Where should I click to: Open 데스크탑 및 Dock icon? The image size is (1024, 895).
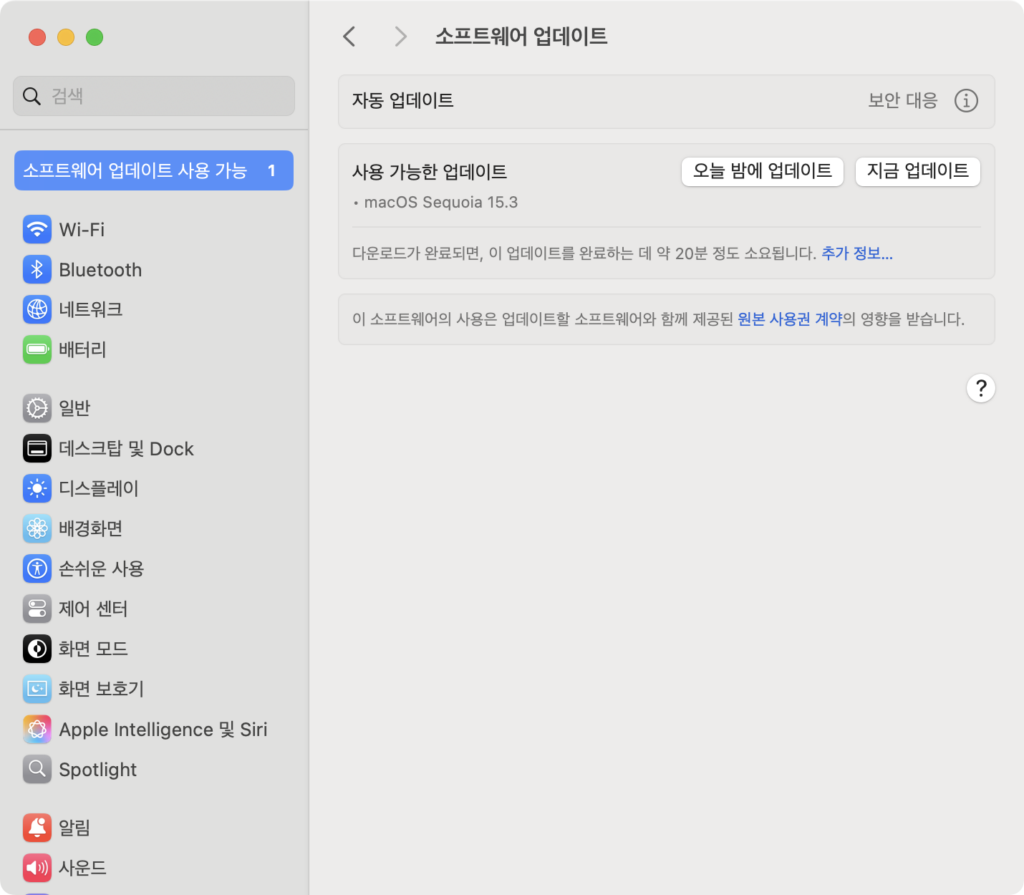coord(37,449)
